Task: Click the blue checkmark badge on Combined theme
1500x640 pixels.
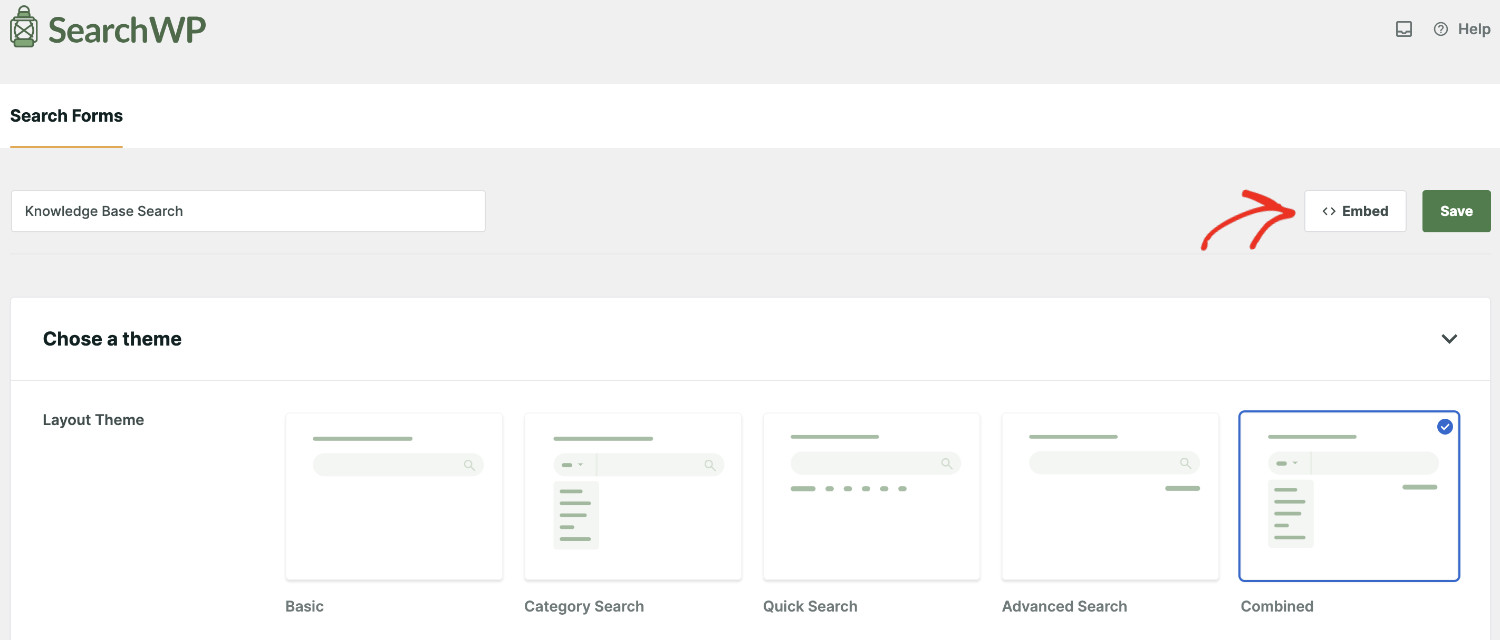Action: [x=1444, y=427]
